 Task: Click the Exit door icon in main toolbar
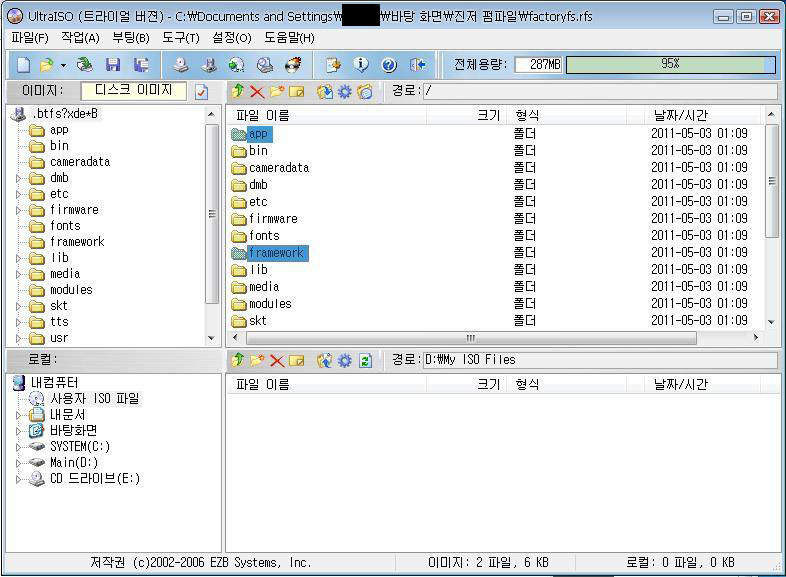pyautogui.click(x=418, y=65)
